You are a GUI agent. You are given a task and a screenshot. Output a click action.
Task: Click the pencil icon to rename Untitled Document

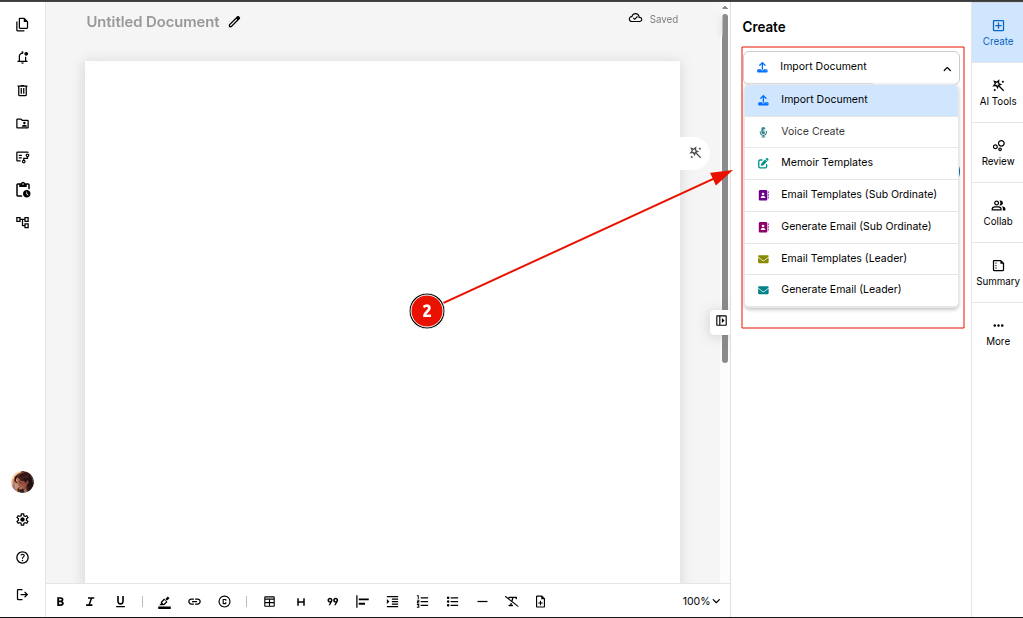point(235,22)
